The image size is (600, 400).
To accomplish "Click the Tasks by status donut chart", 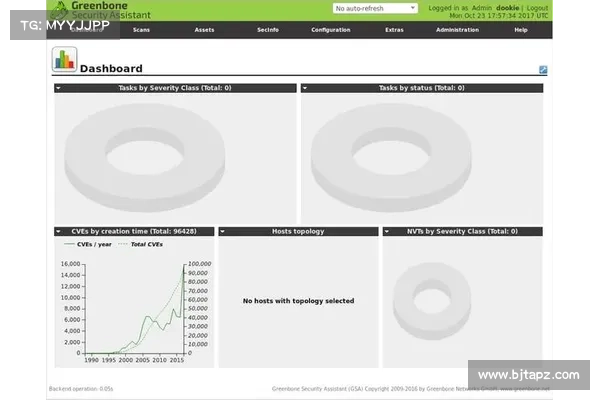I will pyautogui.click(x=391, y=157).
